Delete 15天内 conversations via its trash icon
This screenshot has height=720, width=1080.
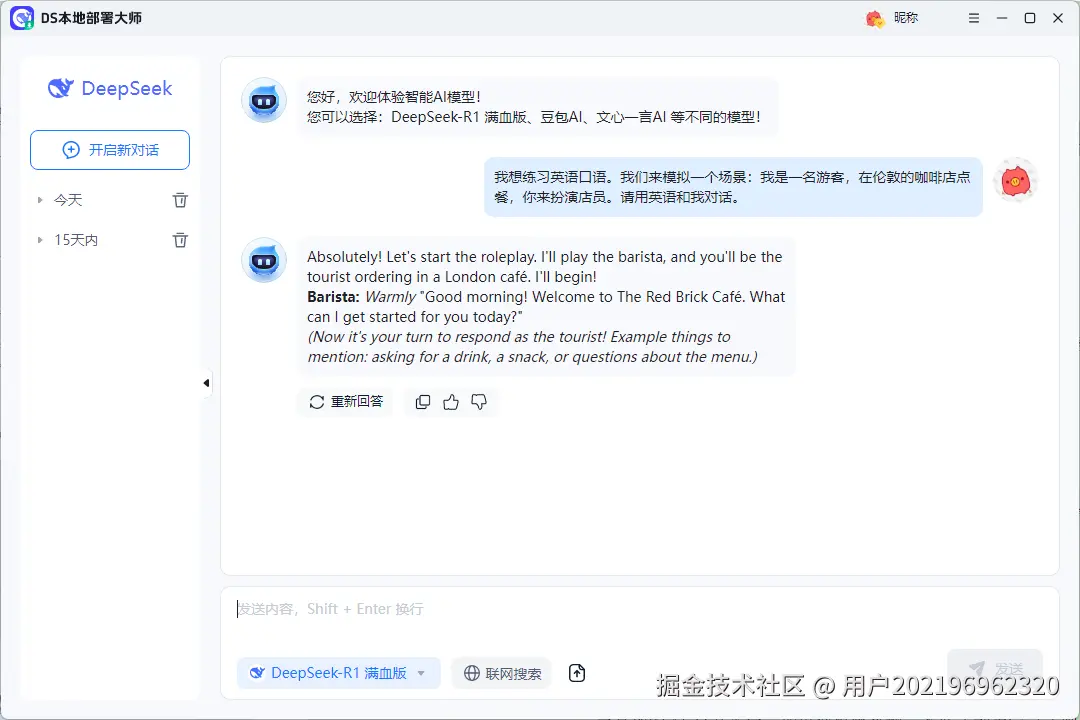pos(180,240)
